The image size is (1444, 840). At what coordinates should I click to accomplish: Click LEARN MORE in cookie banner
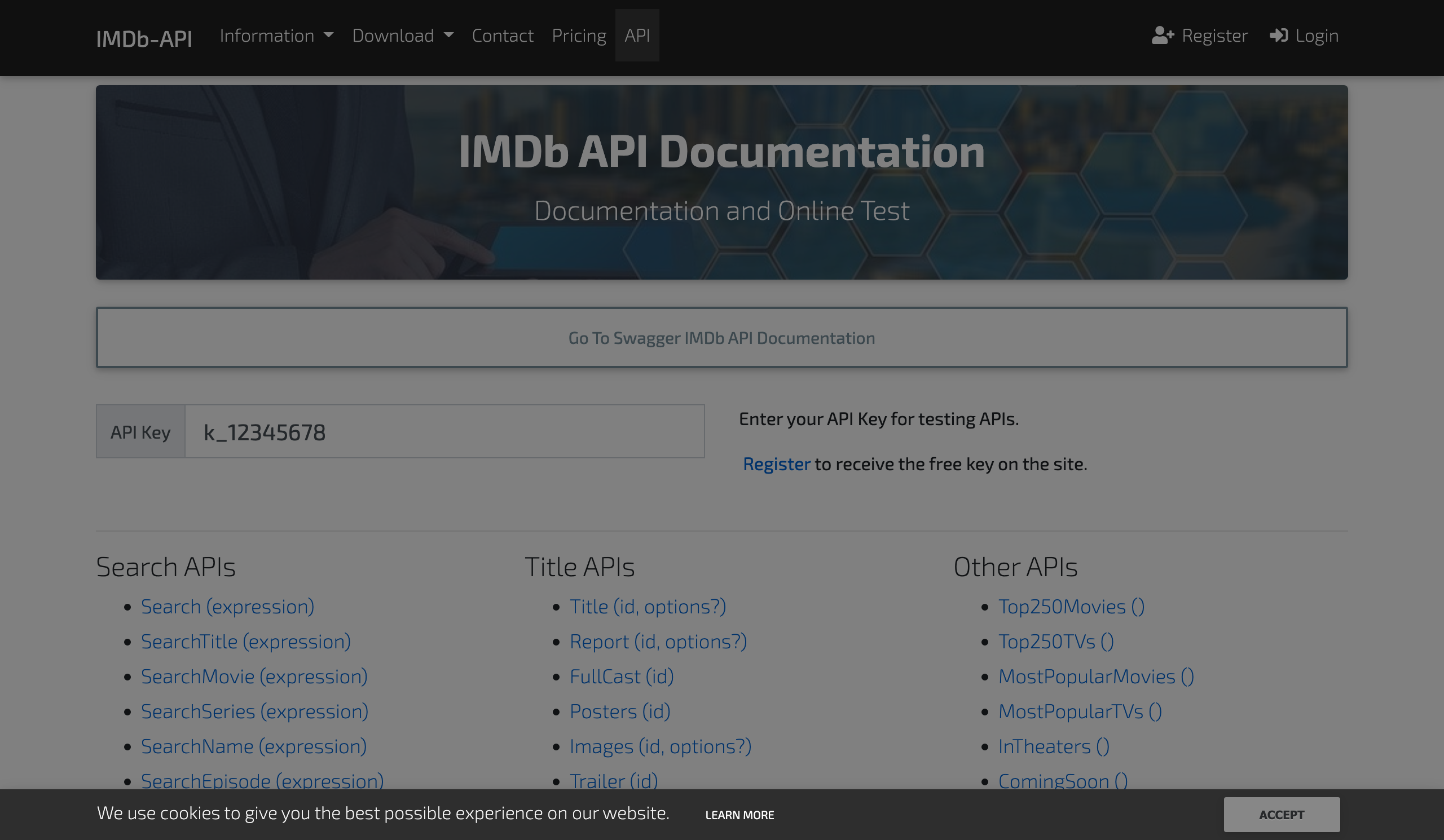[x=739, y=814]
